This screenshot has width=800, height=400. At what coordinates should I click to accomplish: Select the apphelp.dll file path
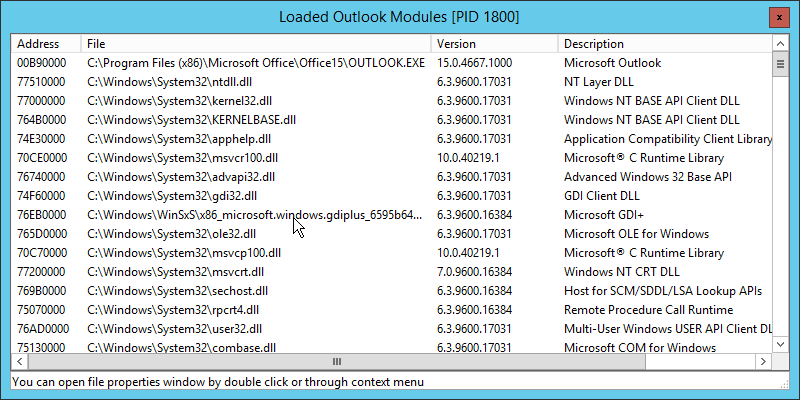pyautogui.click(x=179, y=139)
